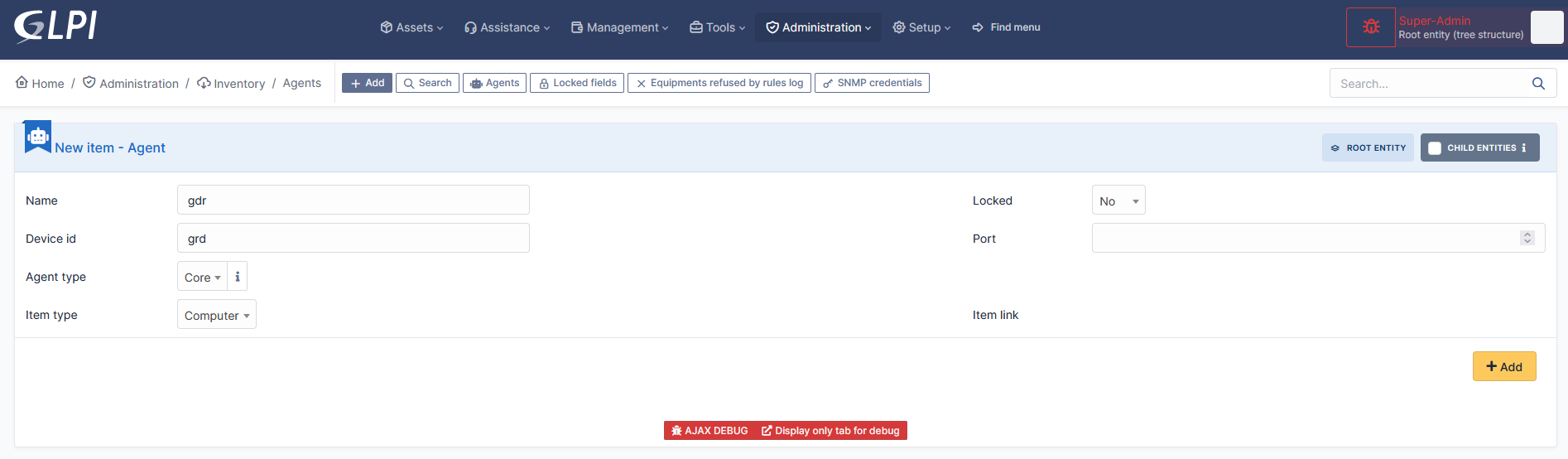Open the Item type dropdown

point(217,315)
